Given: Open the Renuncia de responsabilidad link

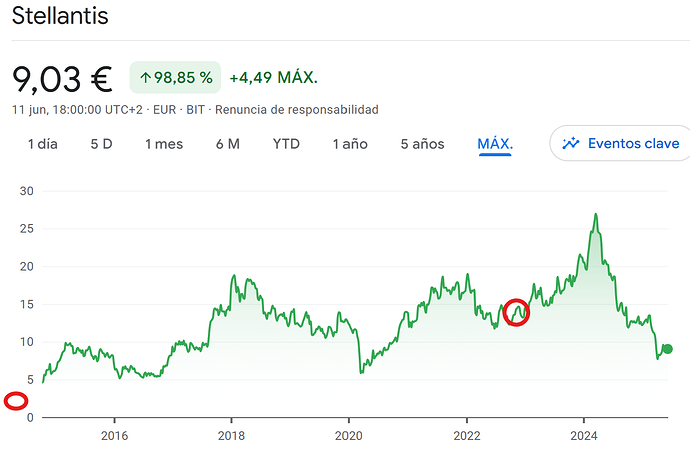Looking at the screenshot, I should point(297,110).
